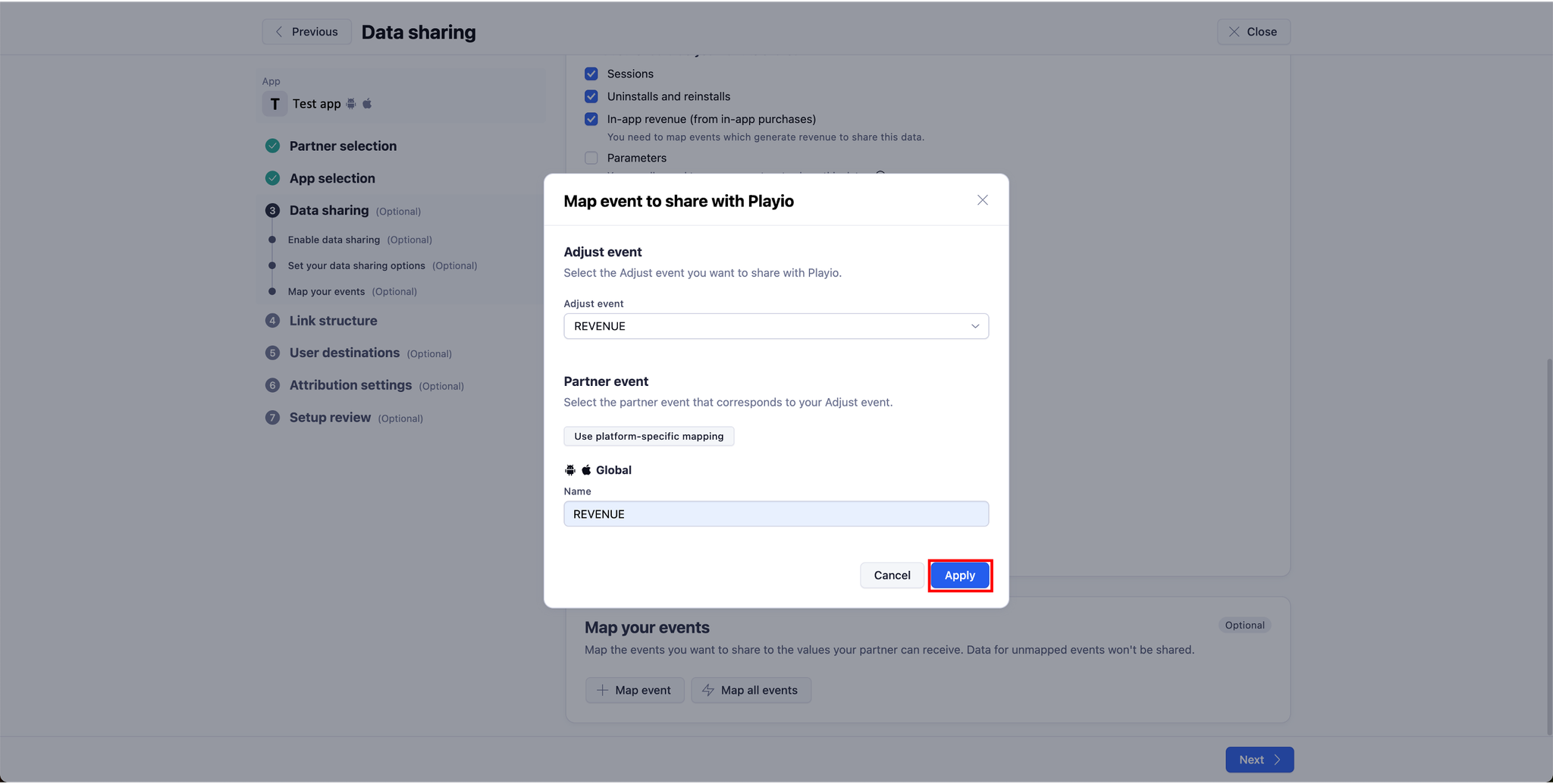Go back with the Previous button
Screen dimensions: 1553x784
tap(306, 32)
